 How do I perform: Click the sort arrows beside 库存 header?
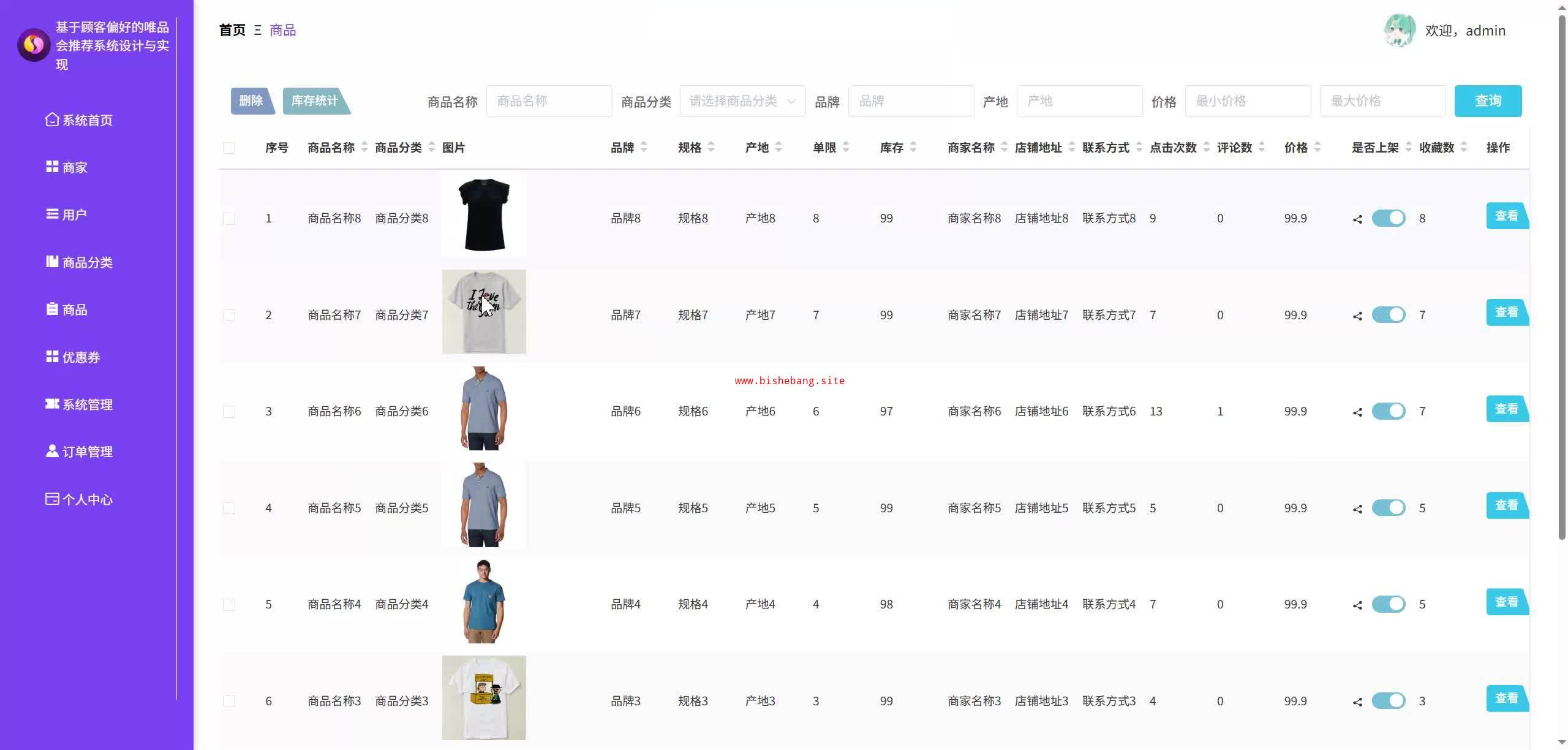tap(913, 147)
